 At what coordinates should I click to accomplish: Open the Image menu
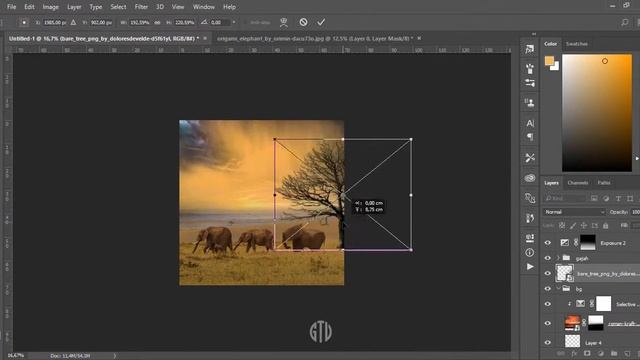pyautogui.click(x=51, y=7)
